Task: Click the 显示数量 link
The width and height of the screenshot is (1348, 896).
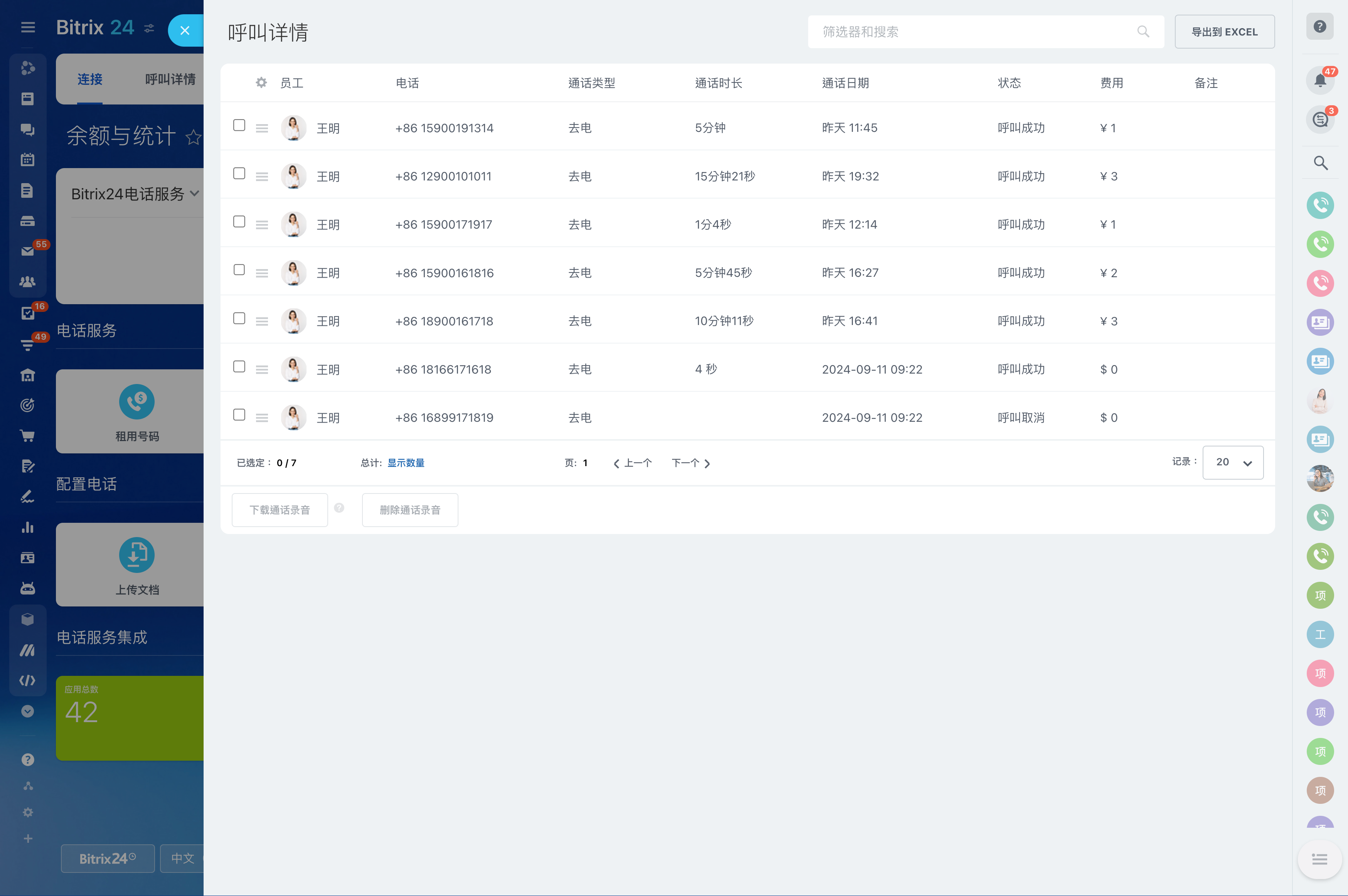Action: tap(406, 463)
